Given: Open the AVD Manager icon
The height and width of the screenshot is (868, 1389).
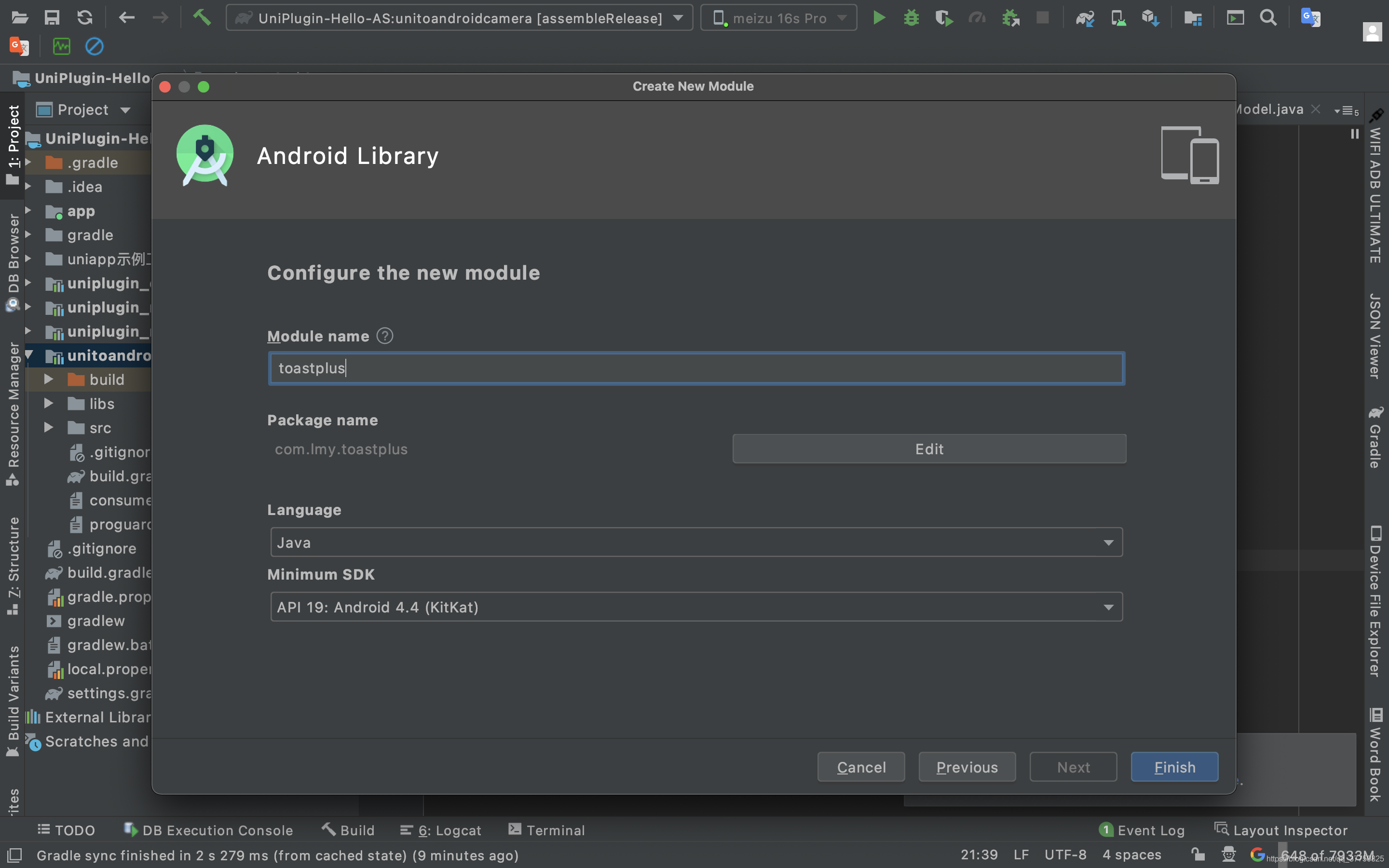Looking at the screenshot, I should (1117, 18).
